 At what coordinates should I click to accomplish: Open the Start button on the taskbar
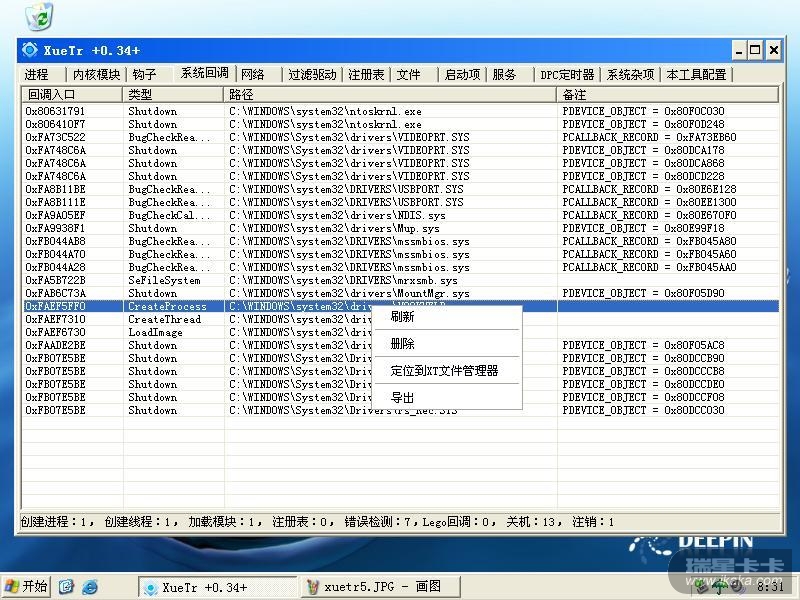pyautogui.click(x=26, y=586)
